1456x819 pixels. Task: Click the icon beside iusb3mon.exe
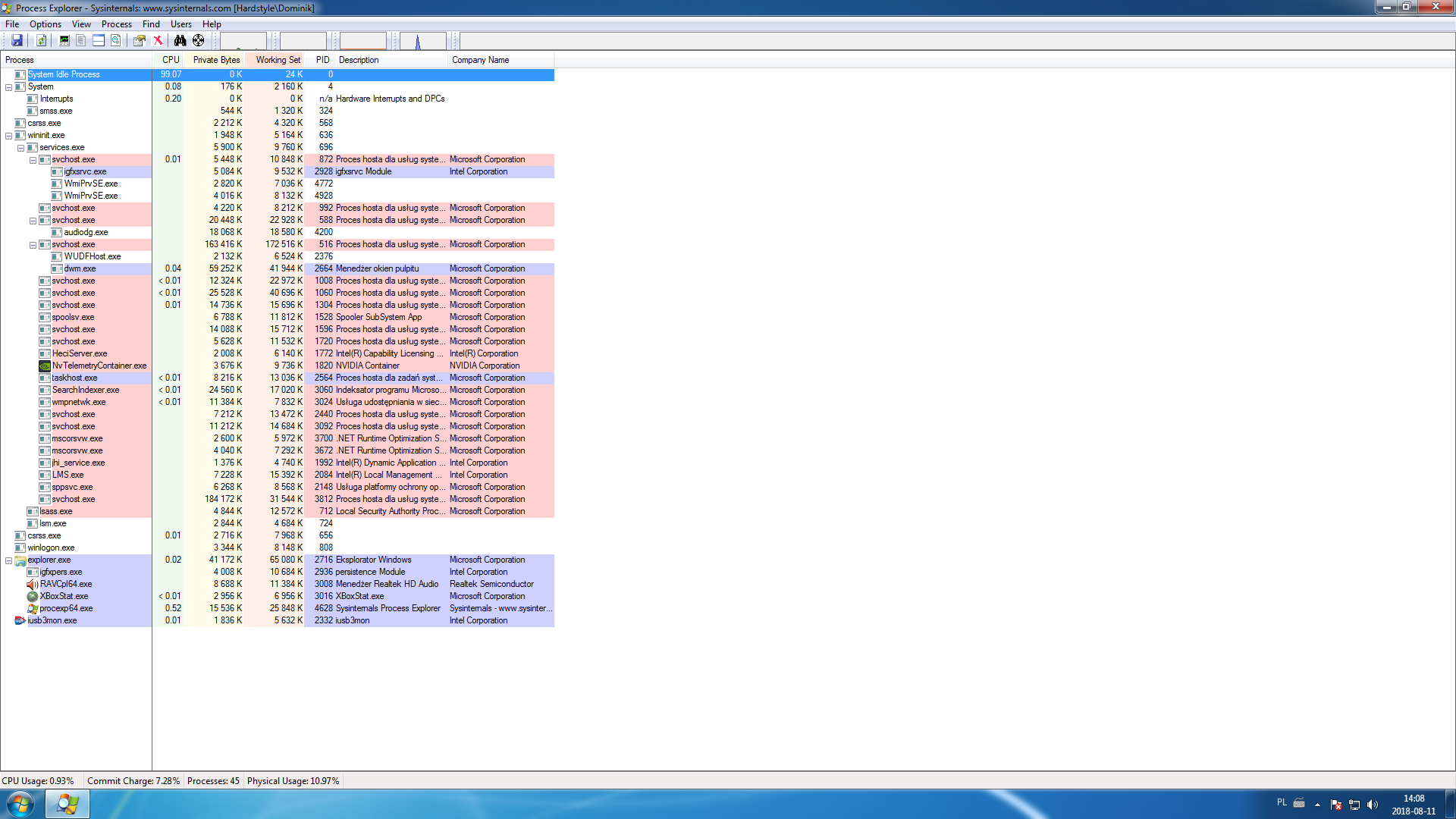coord(20,620)
